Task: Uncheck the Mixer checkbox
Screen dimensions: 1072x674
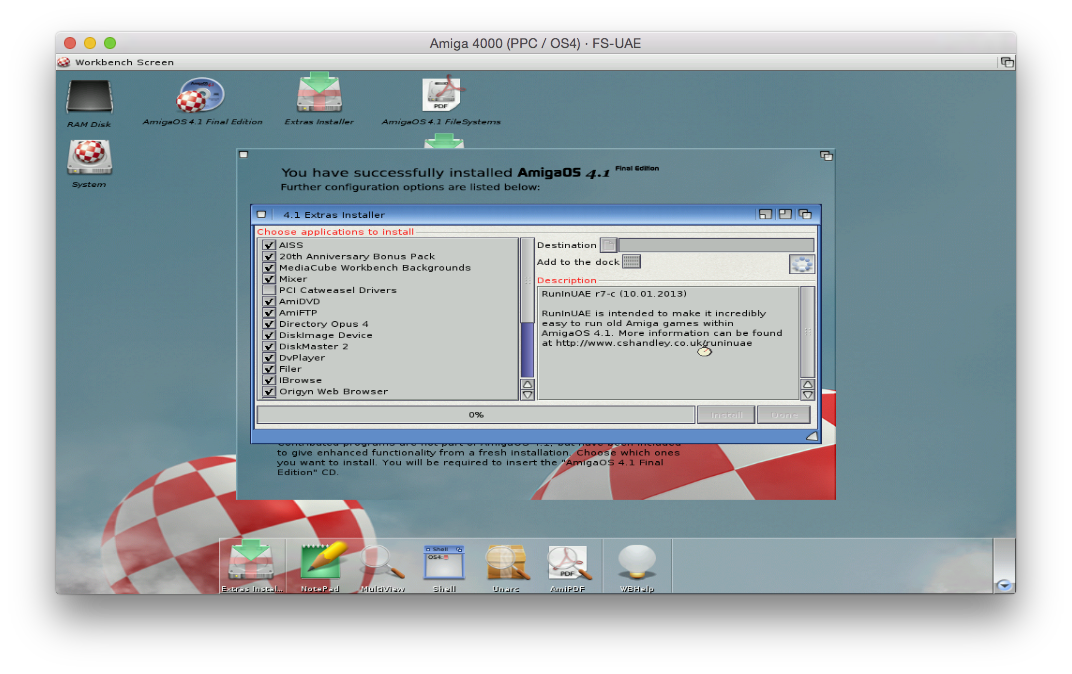Action: [269, 279]
